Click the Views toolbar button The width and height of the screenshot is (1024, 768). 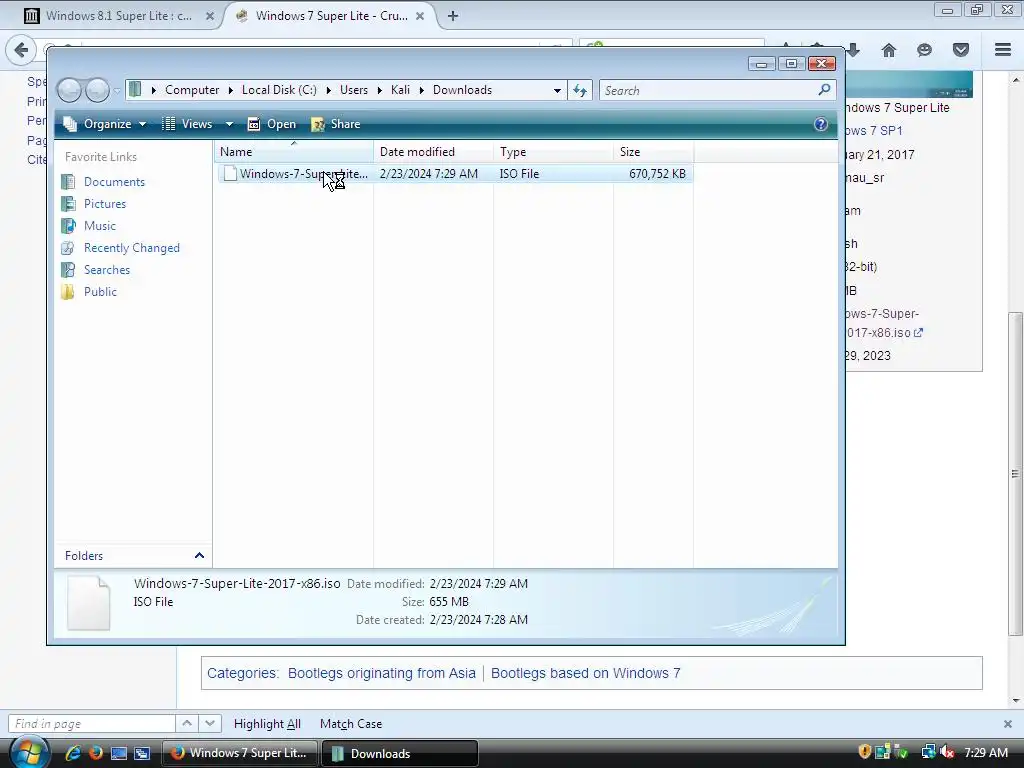[x=187, y=124]
